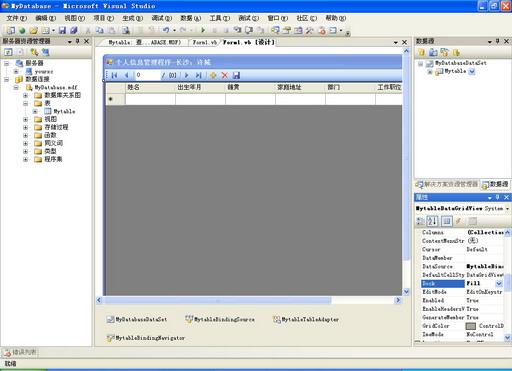Click the Toolbox wrench icon in the toolbar
512x371 pixels.
[x=310, y=30]
